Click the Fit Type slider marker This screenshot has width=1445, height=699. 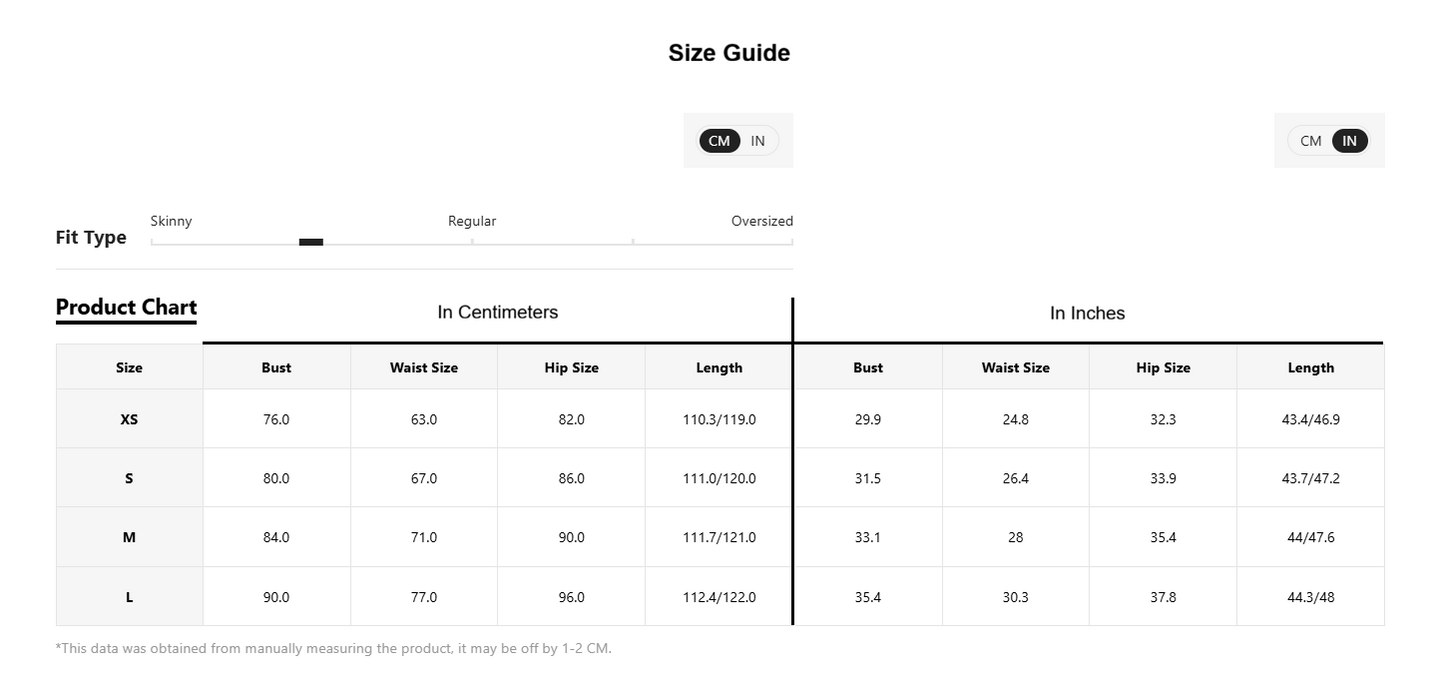coord(311,242)
